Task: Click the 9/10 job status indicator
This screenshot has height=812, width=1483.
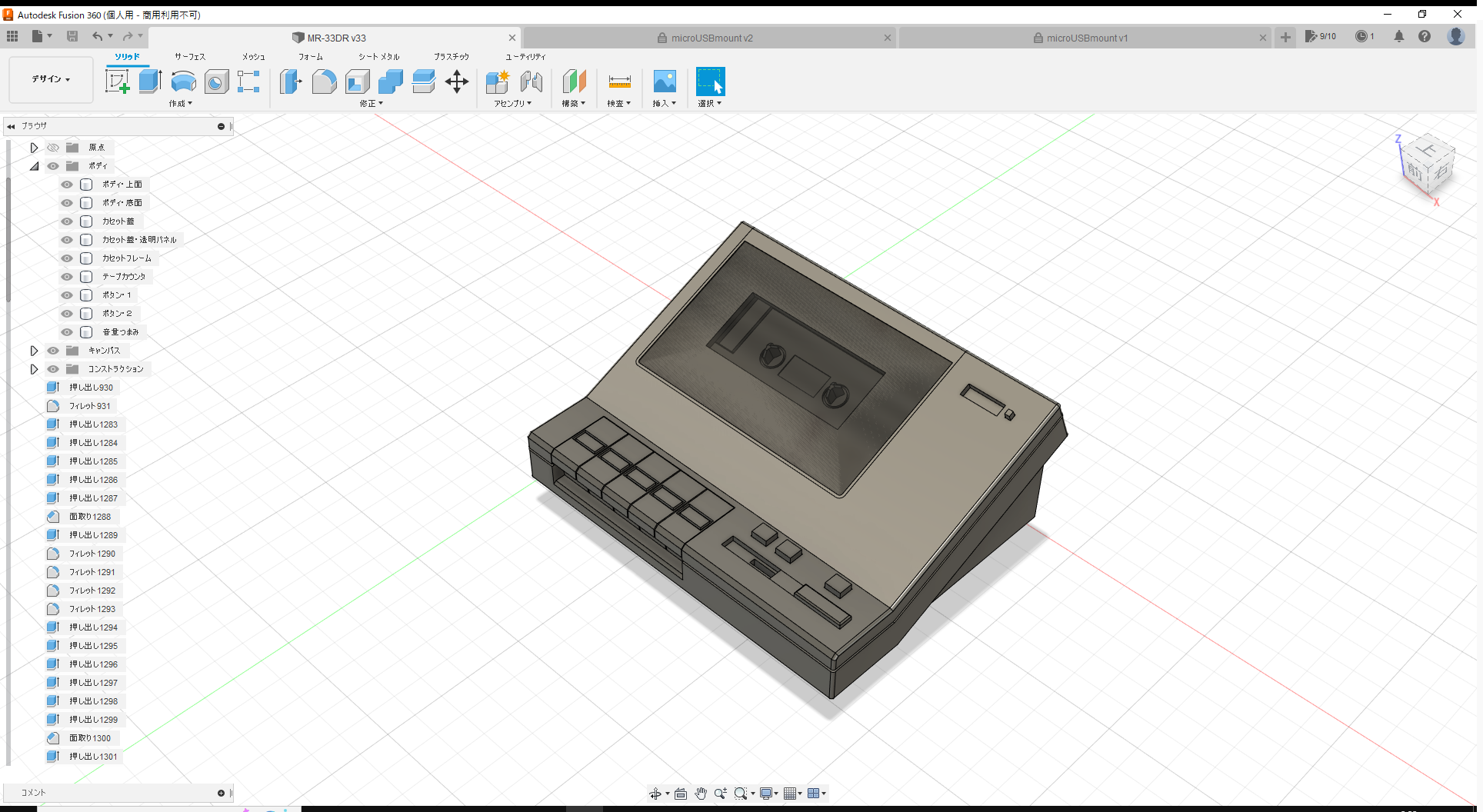Action: tap(1321, 36)
